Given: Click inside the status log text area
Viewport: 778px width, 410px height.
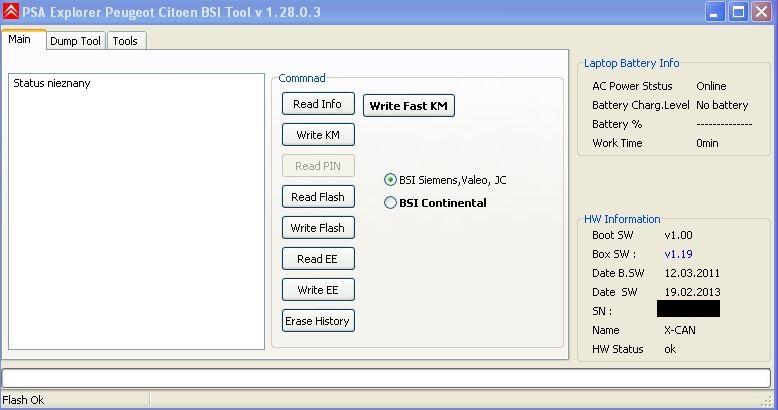Looking at the screenshot, I should [135, 210].
